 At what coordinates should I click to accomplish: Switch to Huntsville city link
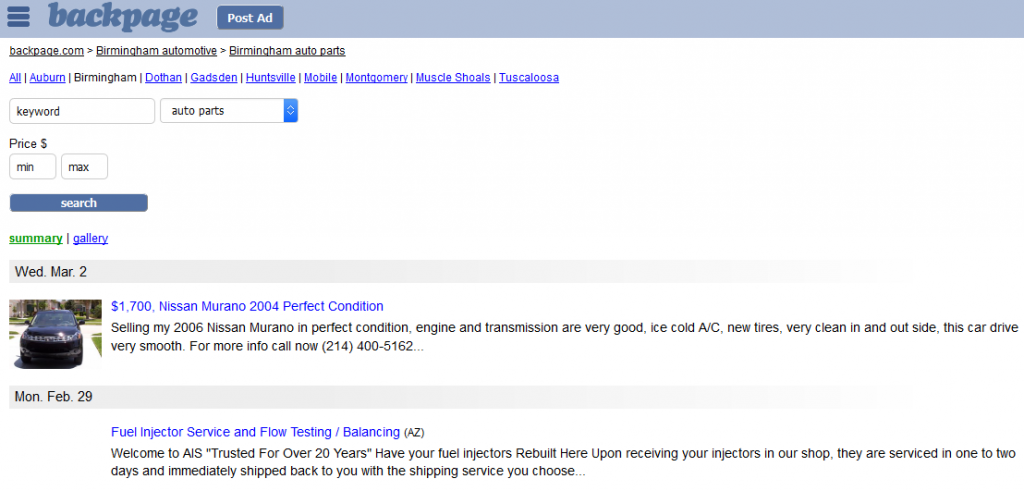(x=270, y=78)
